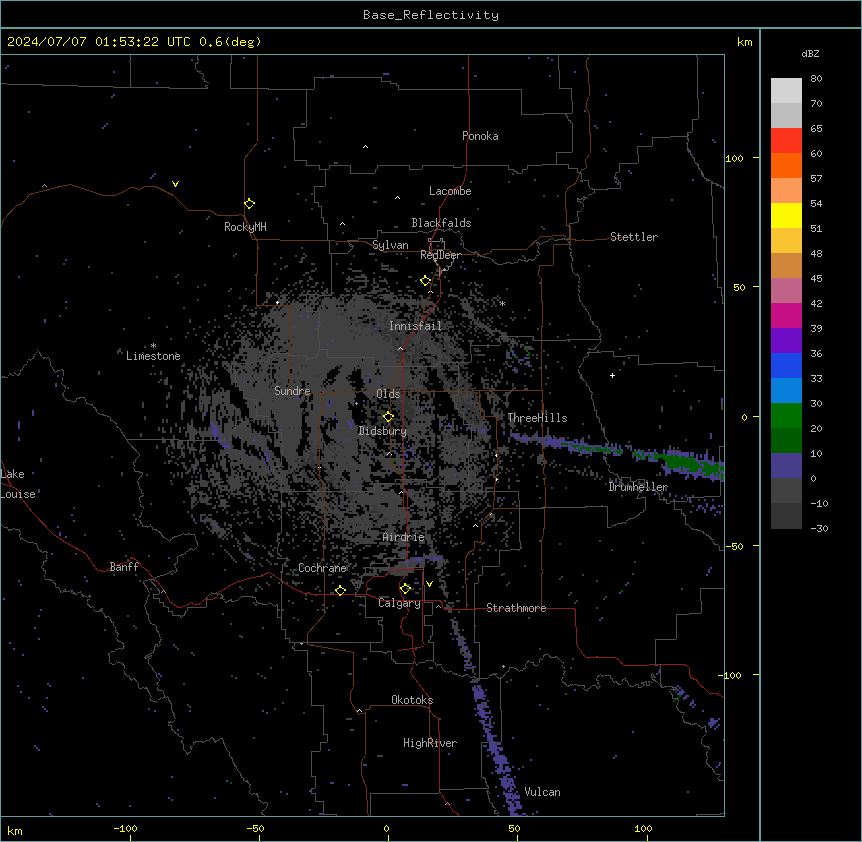
Task: Select the magenta 42-39 dBZ legend swatch
Action: pos(786,315)
